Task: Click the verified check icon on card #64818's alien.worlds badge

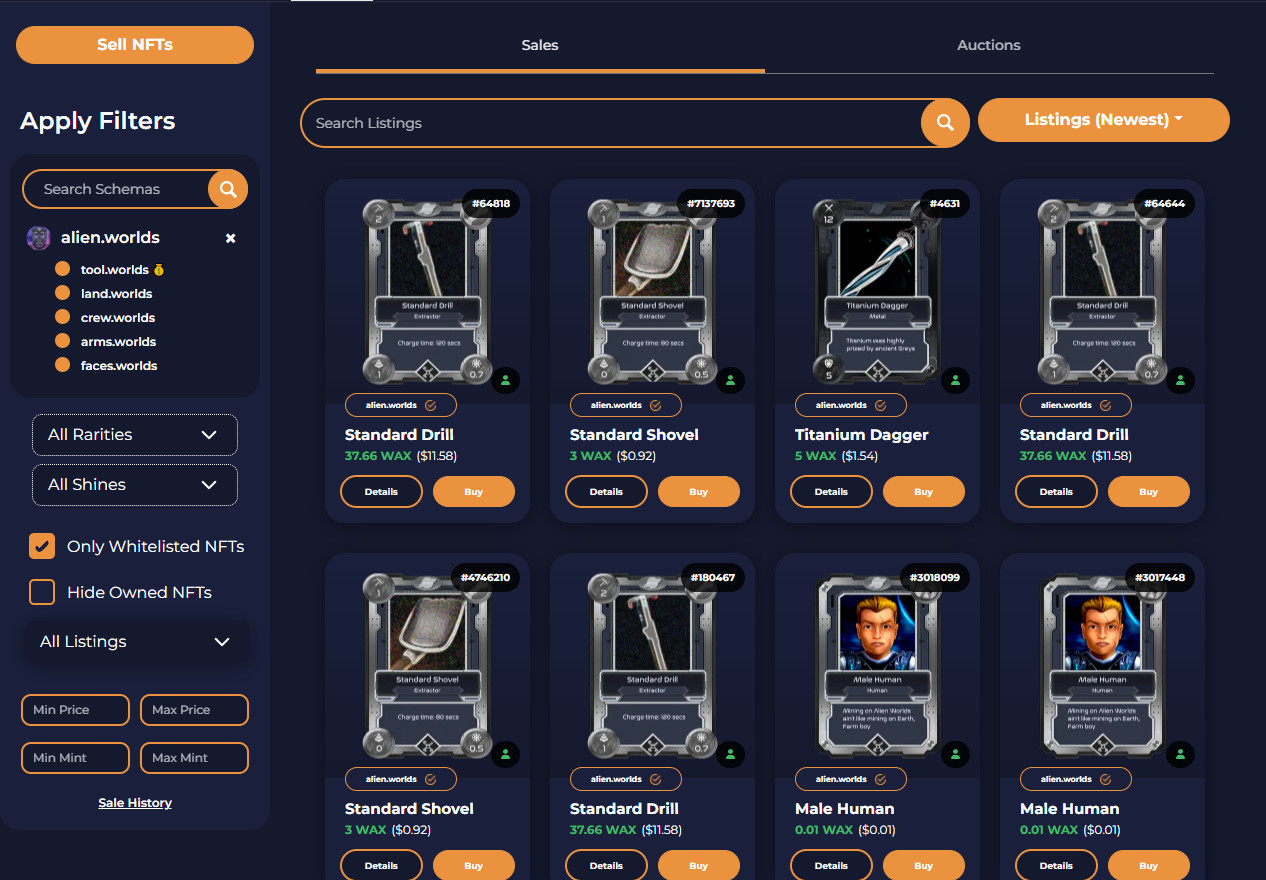Action: click(x=431, y=405)
